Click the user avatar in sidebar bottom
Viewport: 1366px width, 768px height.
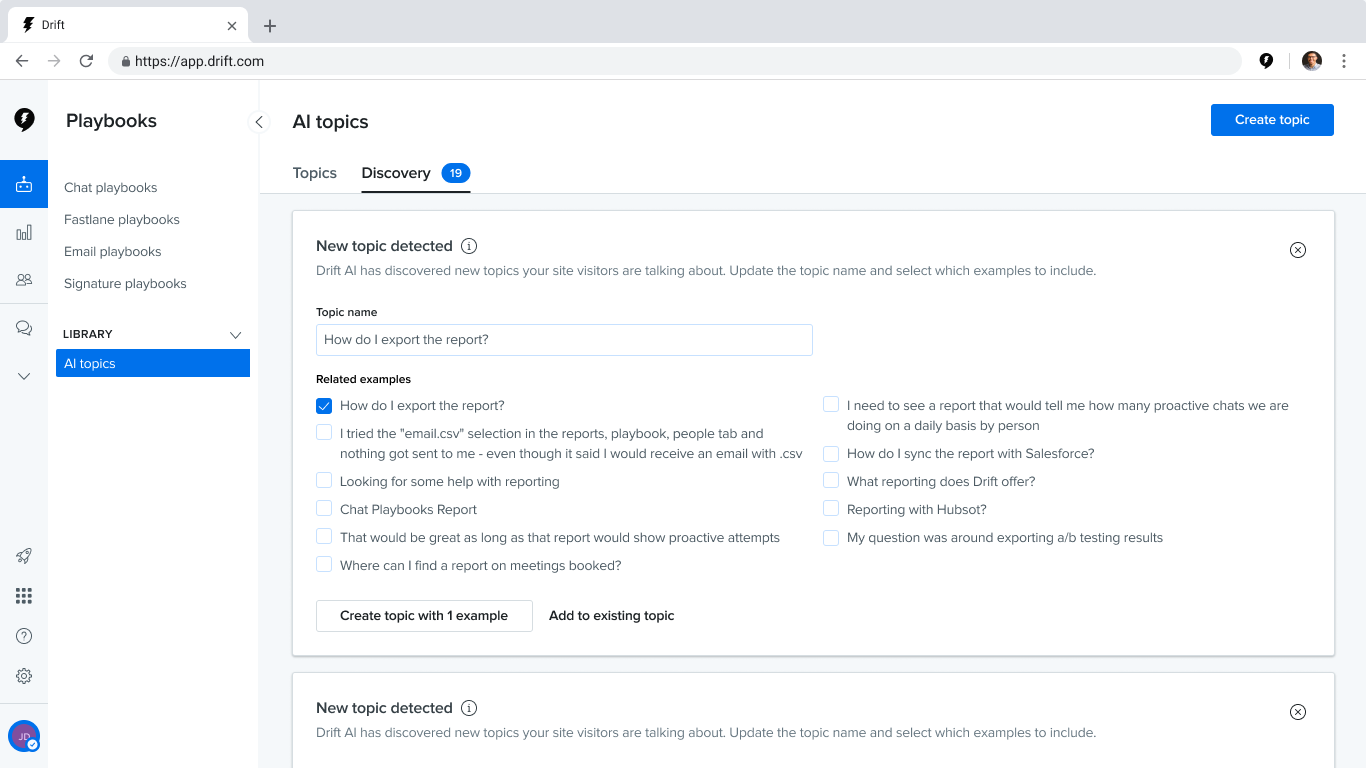(24, 736)
